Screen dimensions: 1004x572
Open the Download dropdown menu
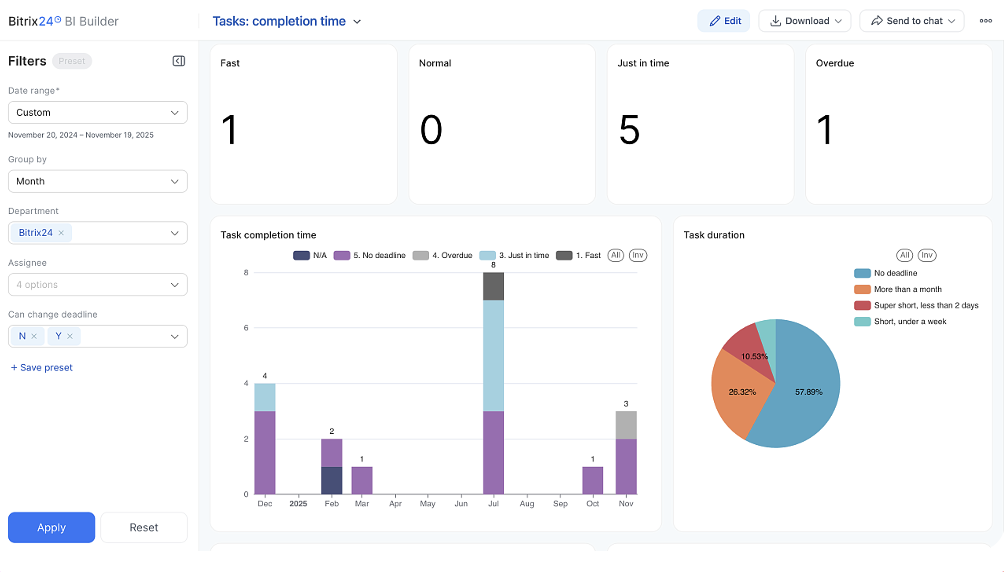(804, 21)
